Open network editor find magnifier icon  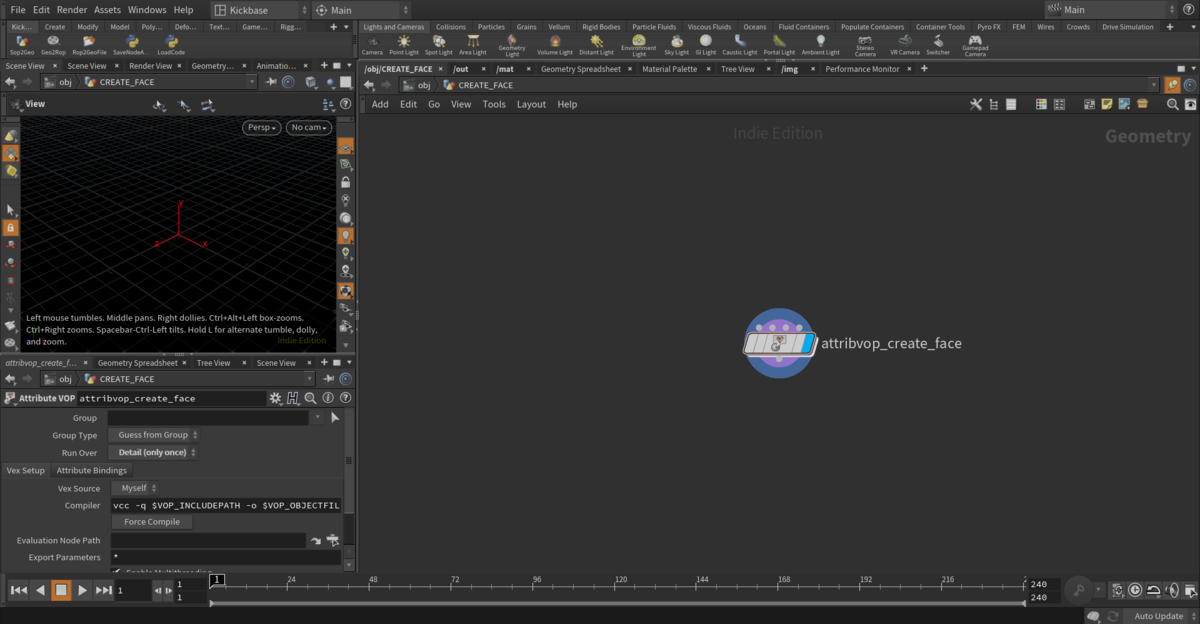[x=1173, y=104]
